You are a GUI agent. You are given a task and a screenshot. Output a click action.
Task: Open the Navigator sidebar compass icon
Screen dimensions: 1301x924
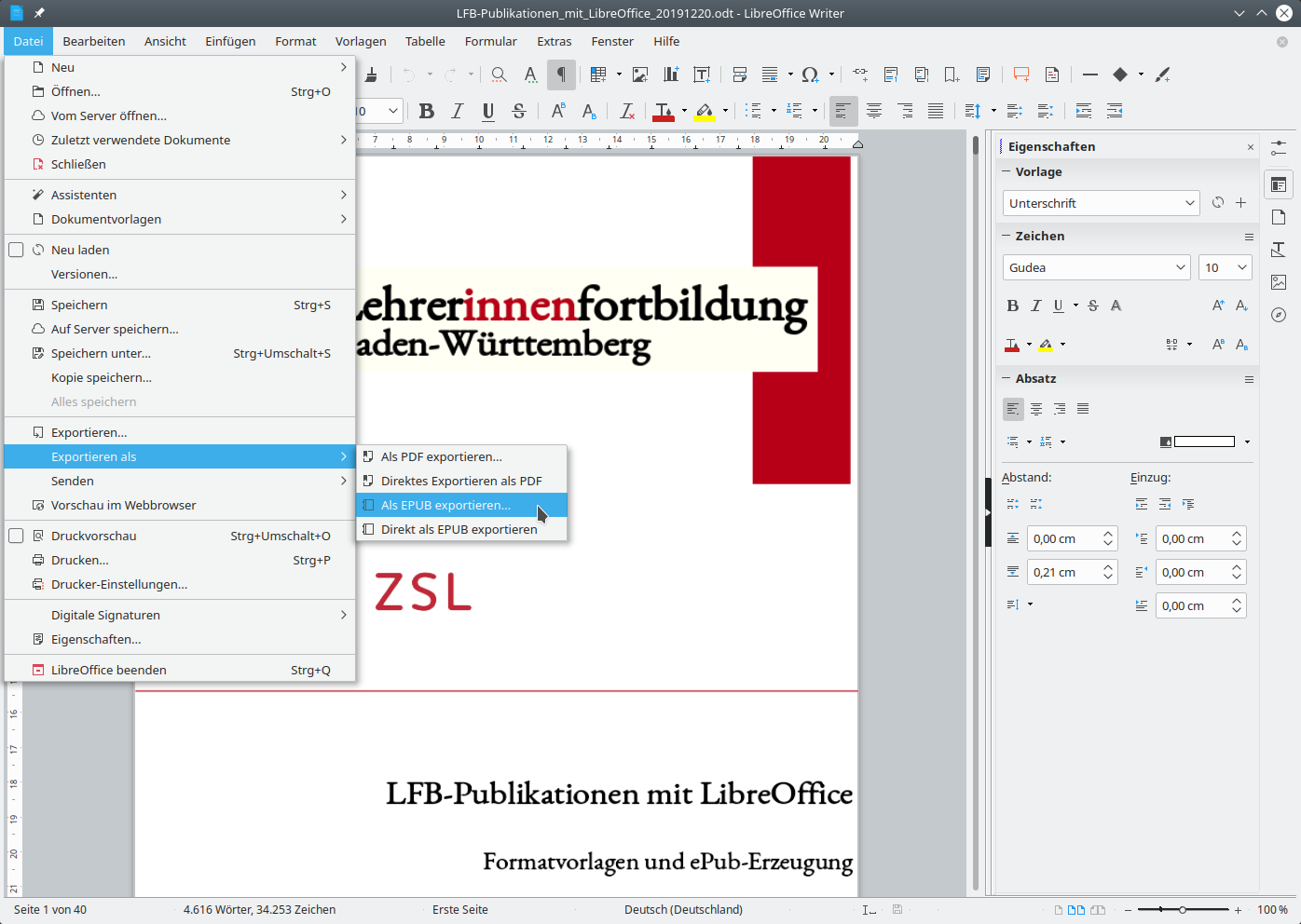(1279, 315)
